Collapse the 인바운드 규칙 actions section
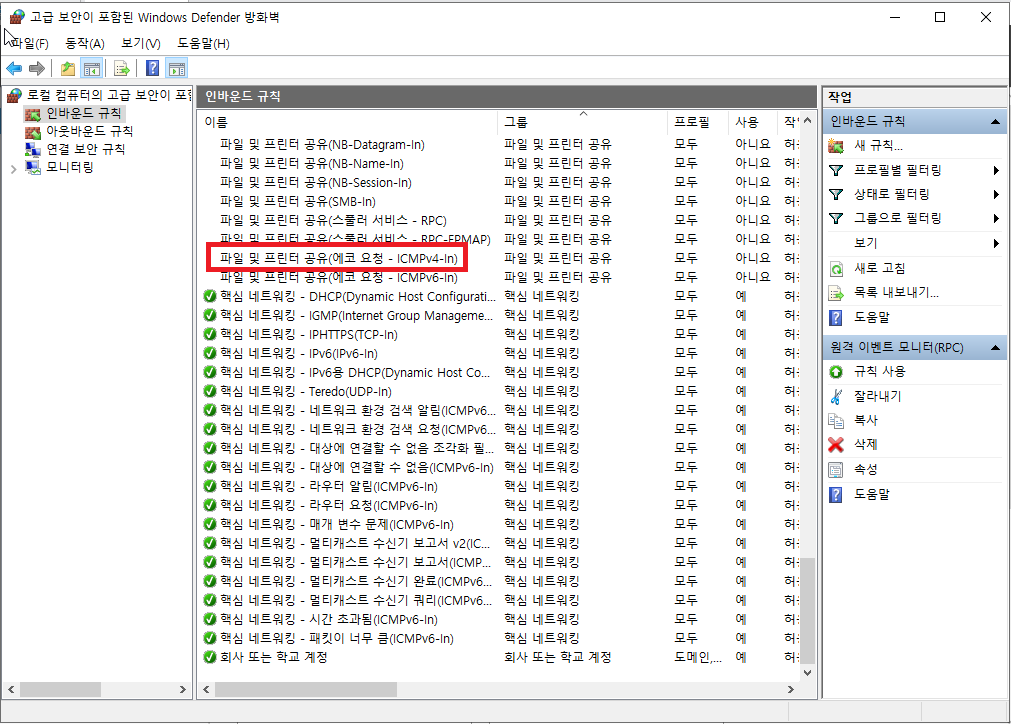 point(995,122)
